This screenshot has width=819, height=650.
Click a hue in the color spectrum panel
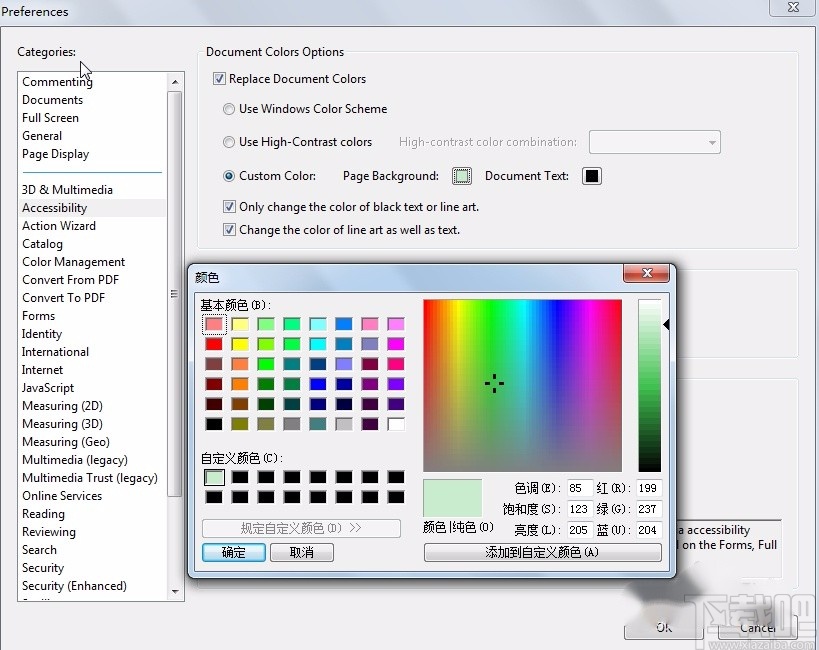click(495, 383)
